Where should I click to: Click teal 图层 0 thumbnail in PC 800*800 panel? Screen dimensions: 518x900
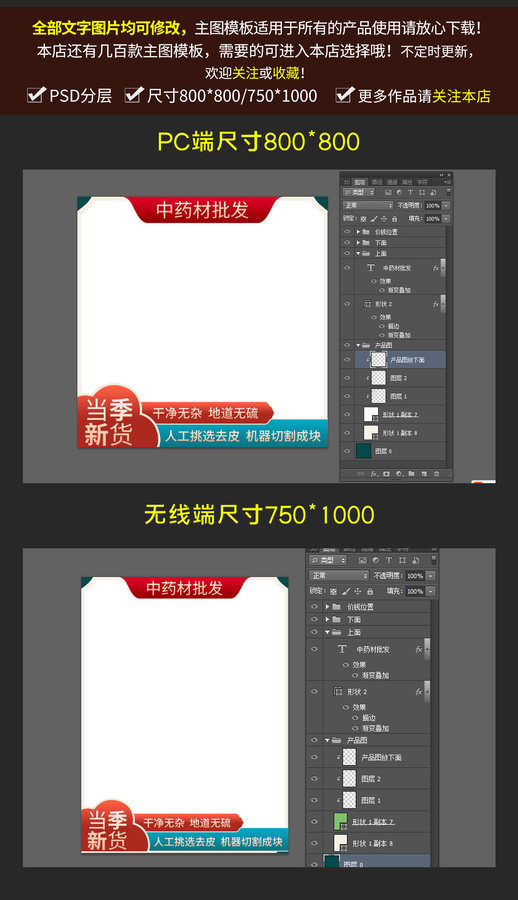pos(364,451)
